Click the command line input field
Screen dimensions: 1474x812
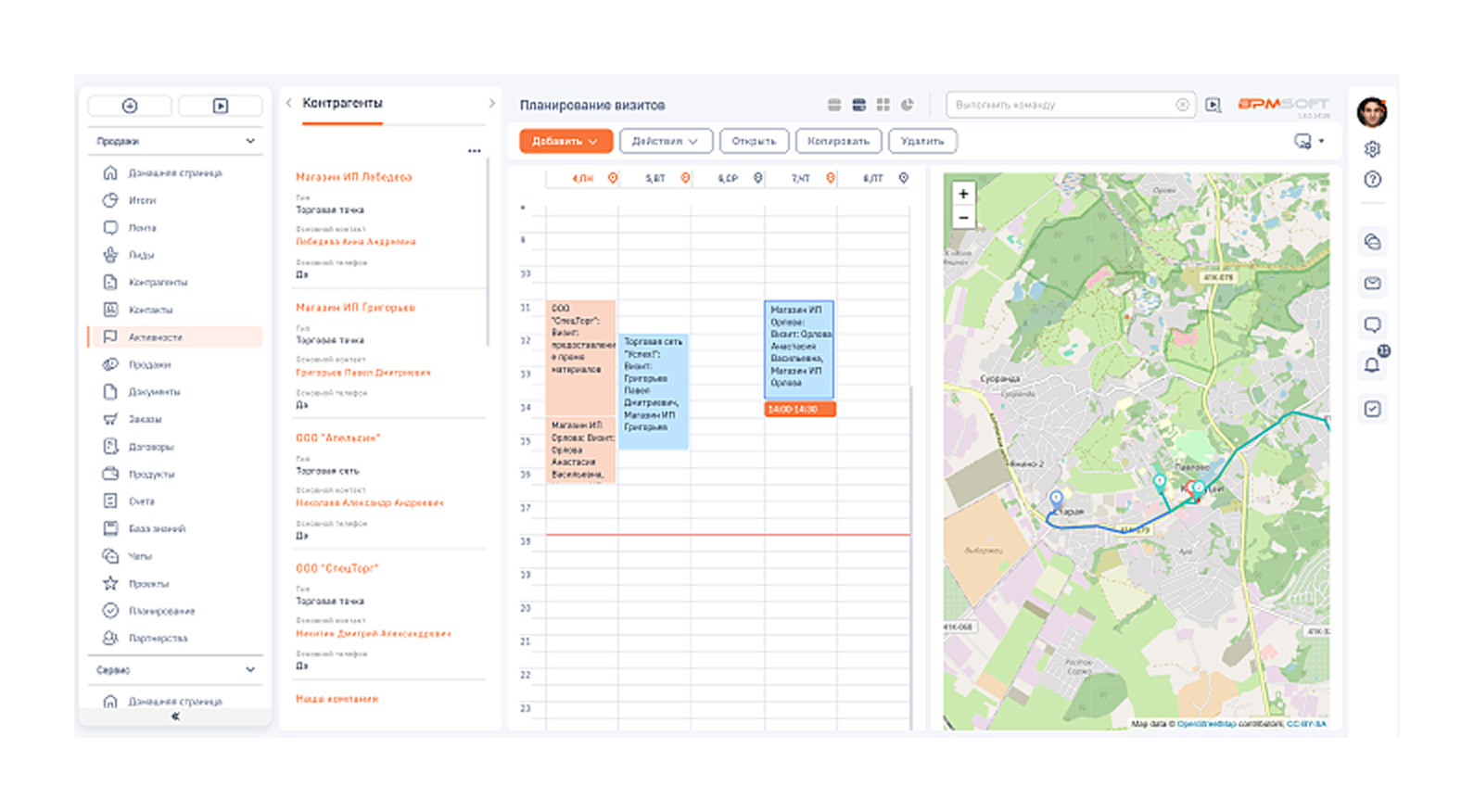tap(1071, 105)
